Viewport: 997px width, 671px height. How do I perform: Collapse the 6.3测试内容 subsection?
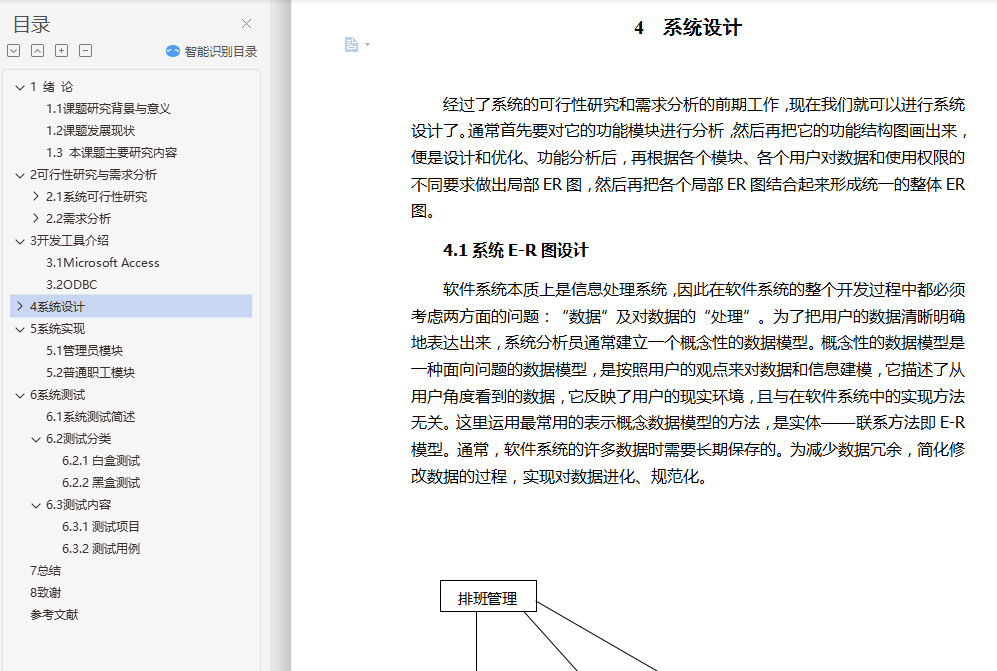click(x=36, y=505)
